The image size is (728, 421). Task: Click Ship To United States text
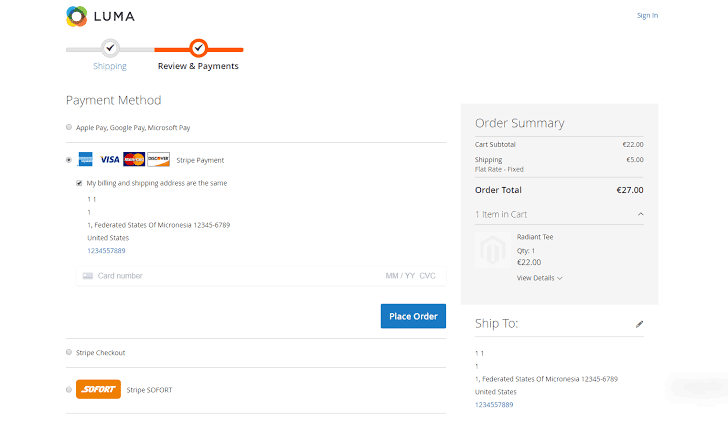point(496,392)
